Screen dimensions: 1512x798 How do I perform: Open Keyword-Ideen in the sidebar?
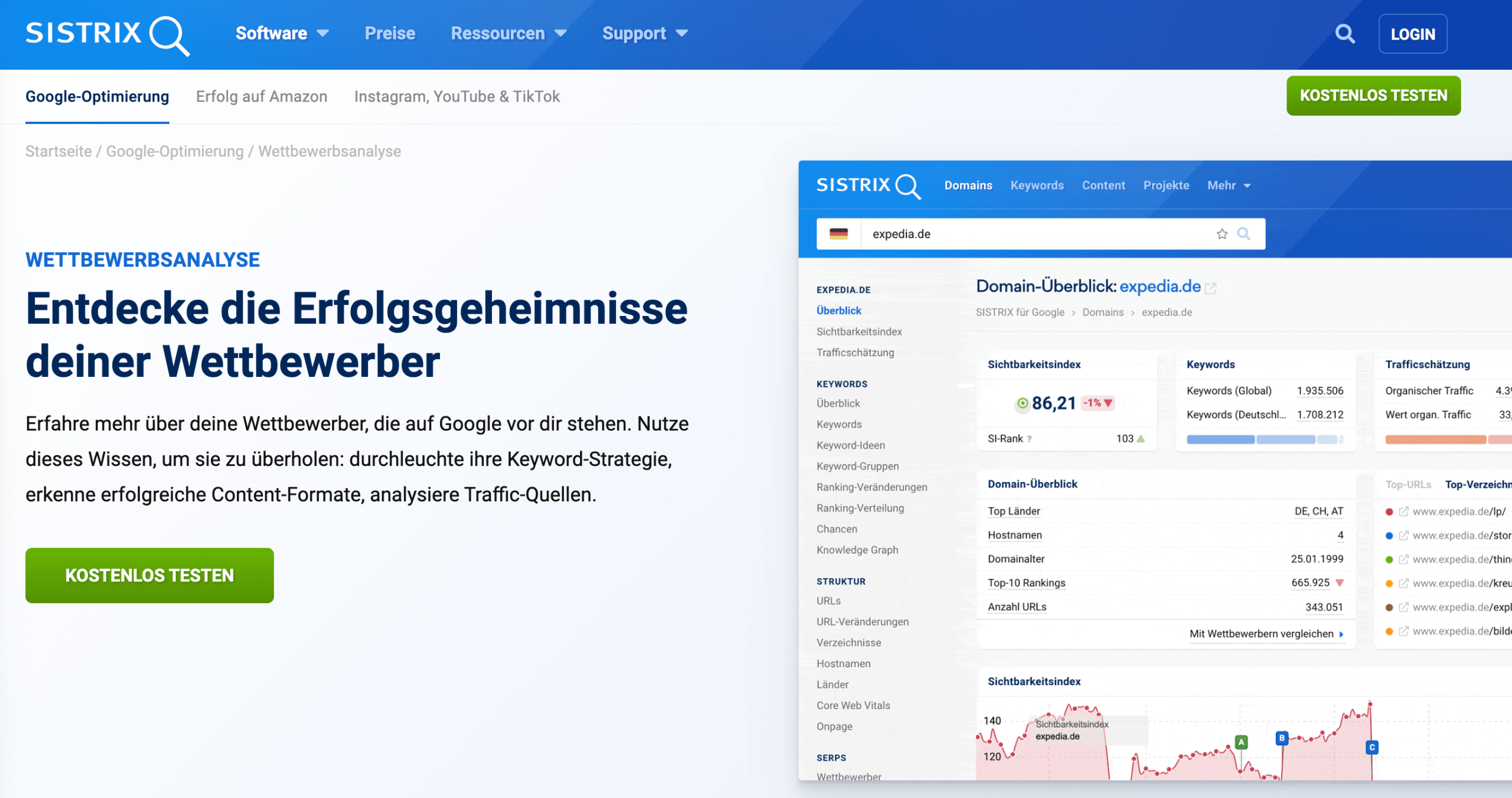850,445
